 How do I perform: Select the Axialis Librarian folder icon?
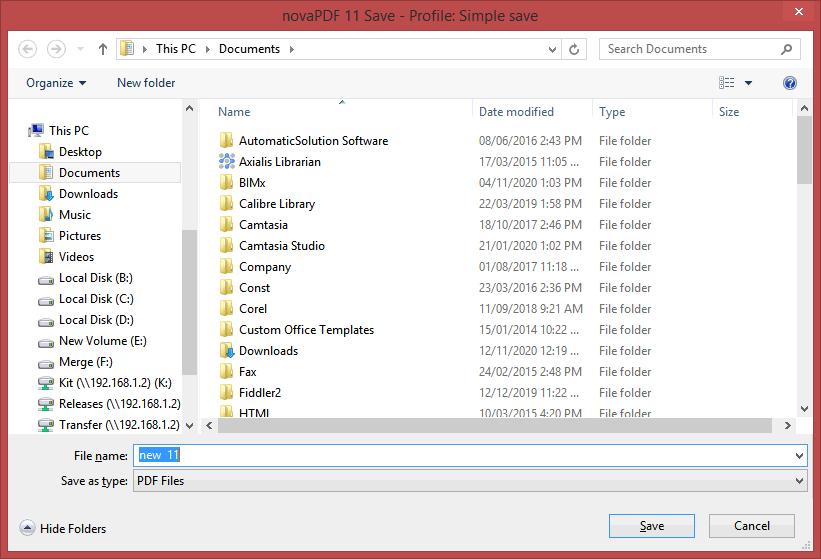[226, 161]
